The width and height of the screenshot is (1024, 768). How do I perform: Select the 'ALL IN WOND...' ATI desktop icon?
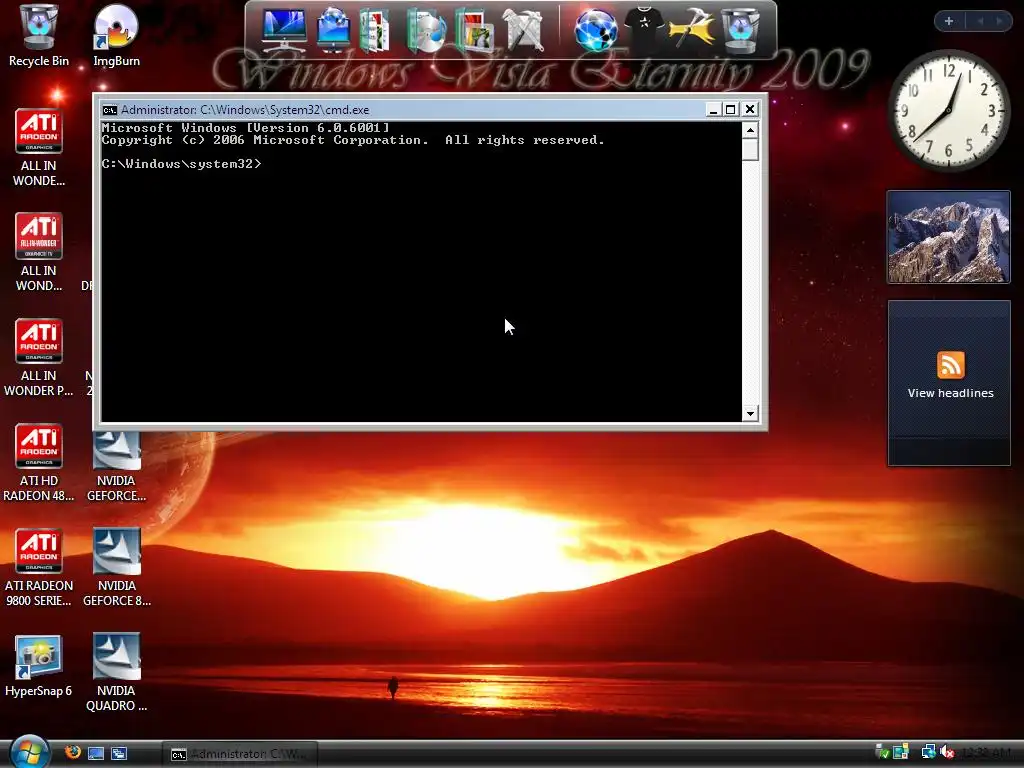click(x=39, y=252)
